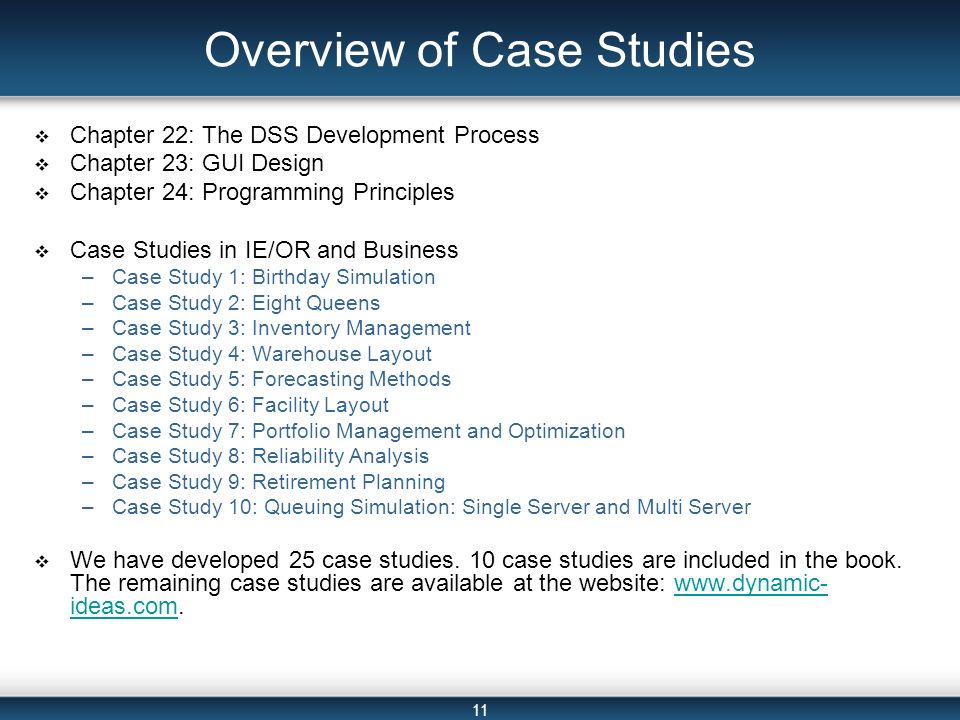Click slide number 11 in footer

[480, 710]
